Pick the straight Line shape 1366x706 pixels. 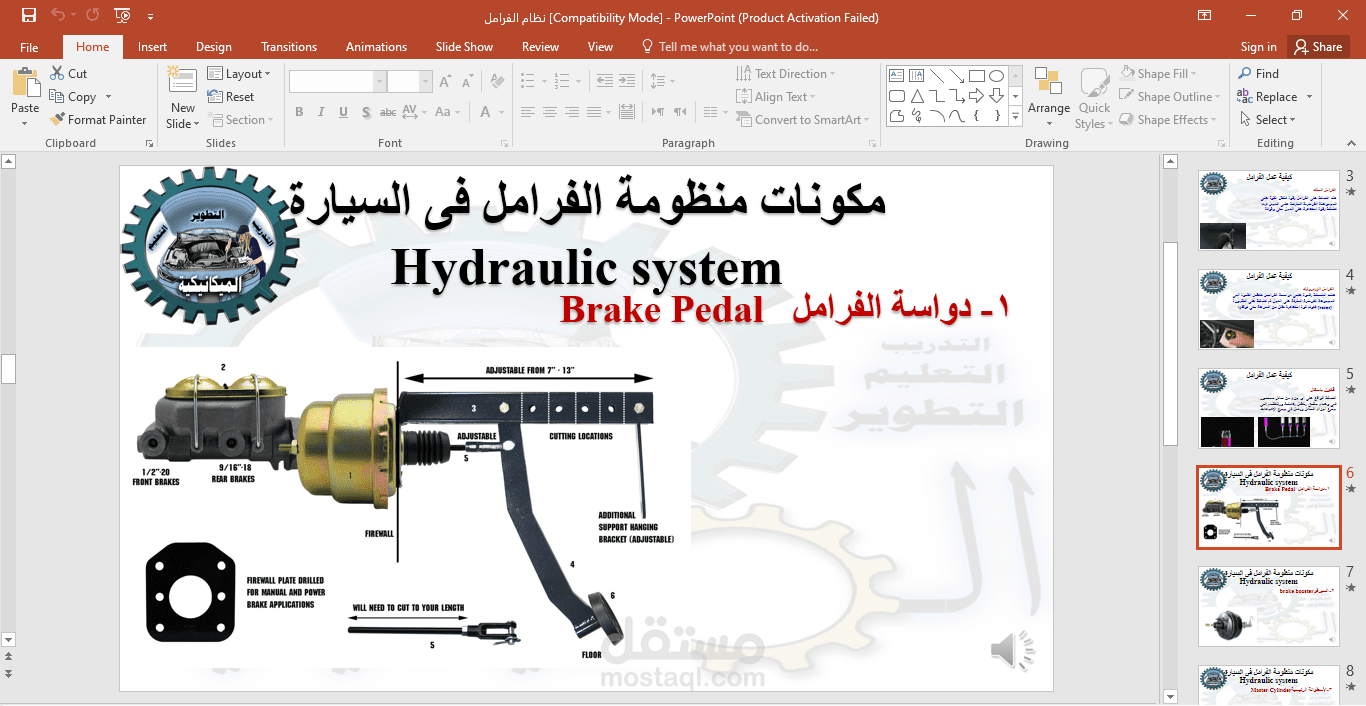coord(937,75)
